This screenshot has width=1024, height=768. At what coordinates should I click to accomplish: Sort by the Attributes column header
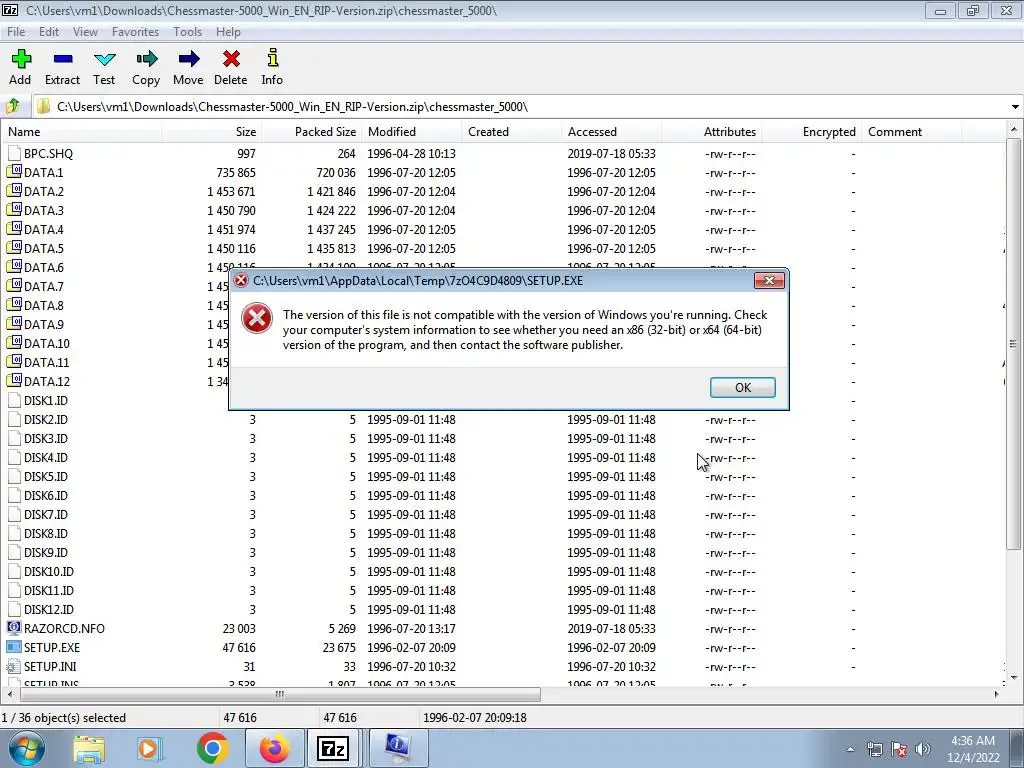tap(712, 131)
